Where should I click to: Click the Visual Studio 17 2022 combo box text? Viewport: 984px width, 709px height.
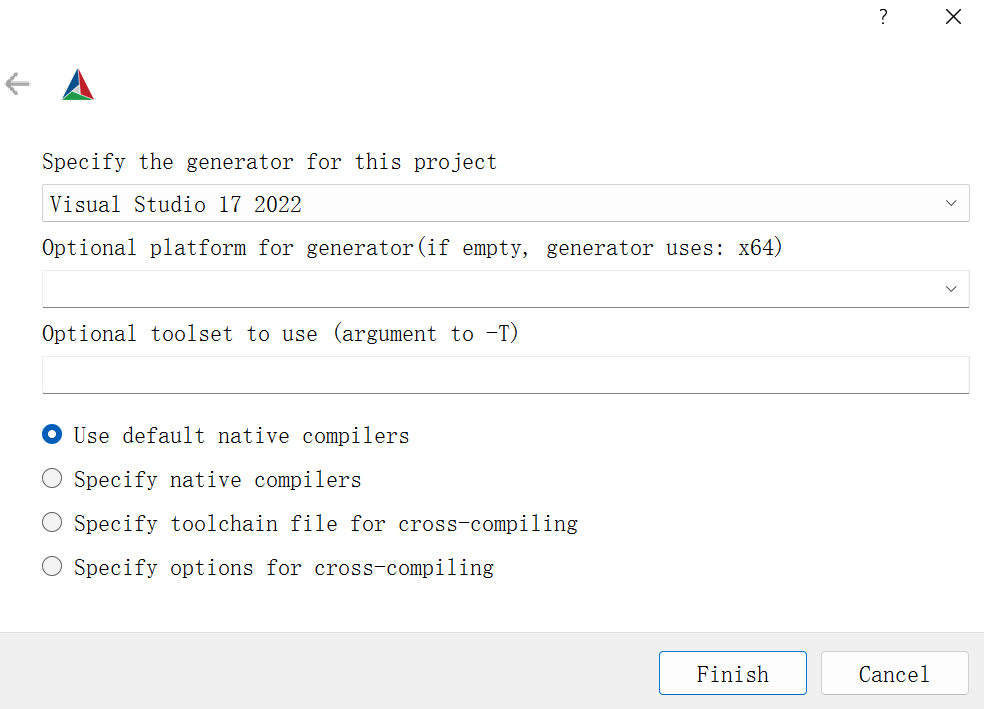pyautogui.click(x=176, y=205)
